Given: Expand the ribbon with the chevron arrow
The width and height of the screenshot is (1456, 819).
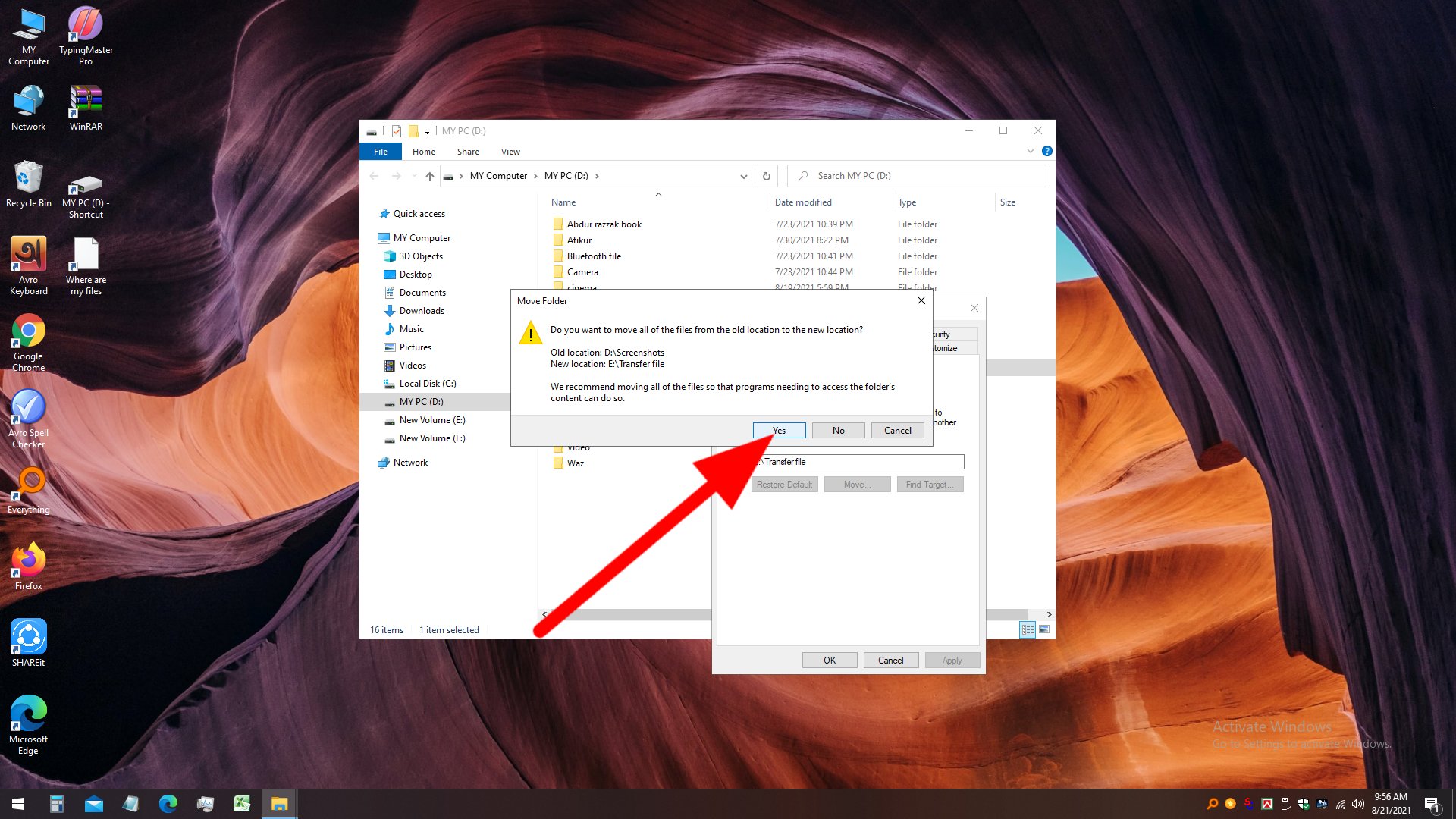Looking at the screenshot, I should [x=1029, y=151].
